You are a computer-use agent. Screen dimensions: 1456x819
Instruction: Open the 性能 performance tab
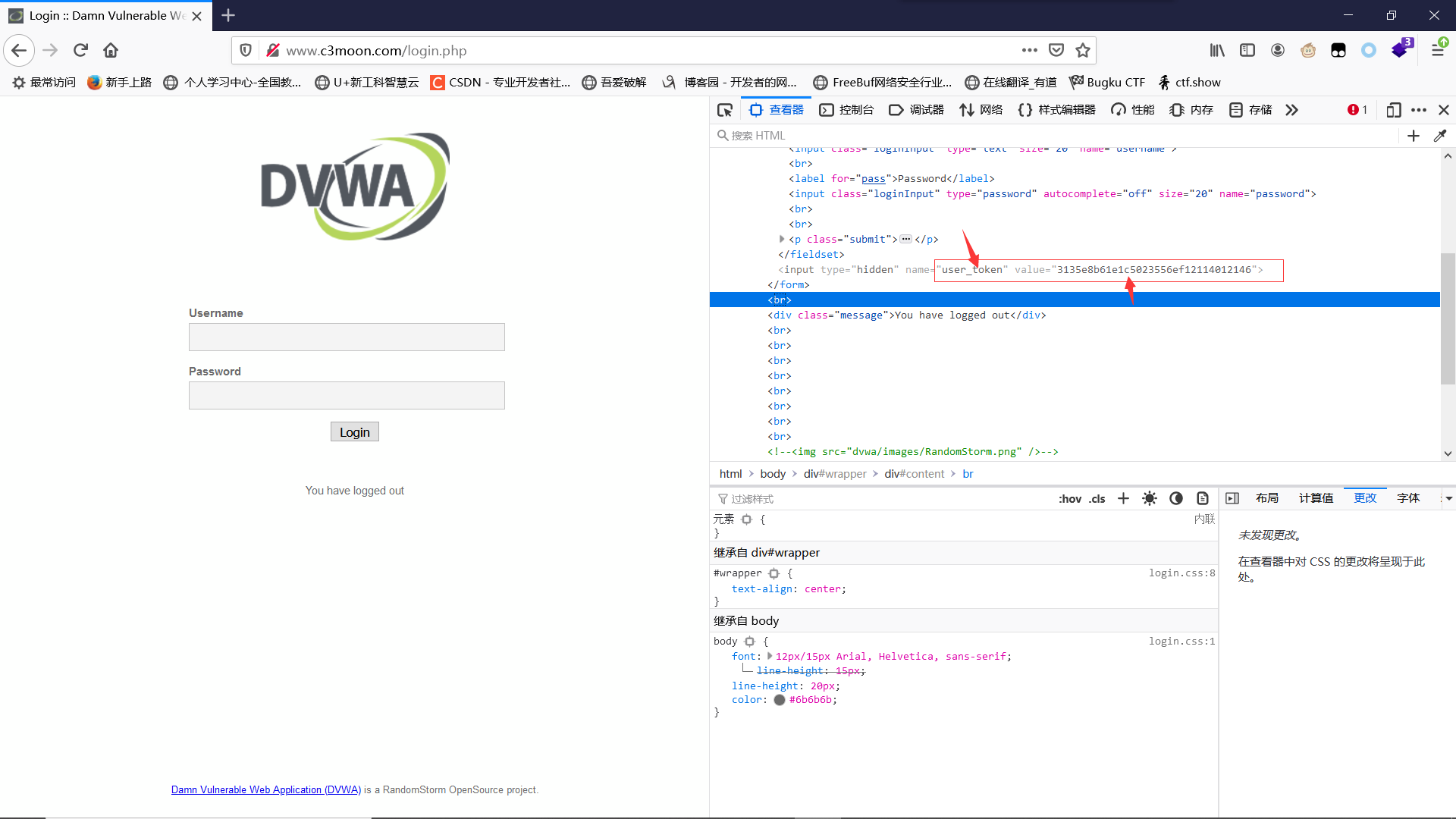tap(1133, 110)
